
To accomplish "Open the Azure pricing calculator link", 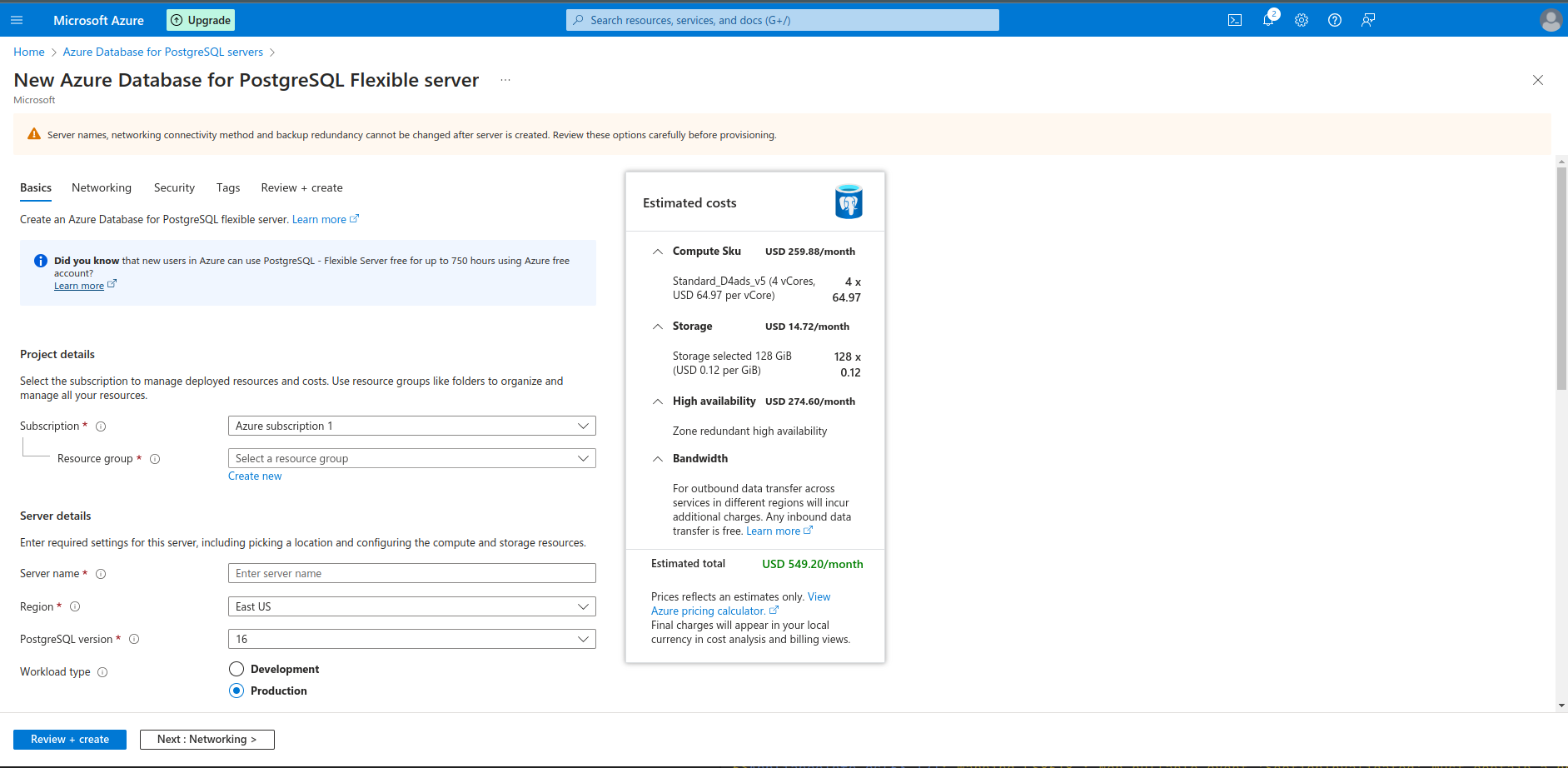I will pyautogui.click(x=714, y=611).
